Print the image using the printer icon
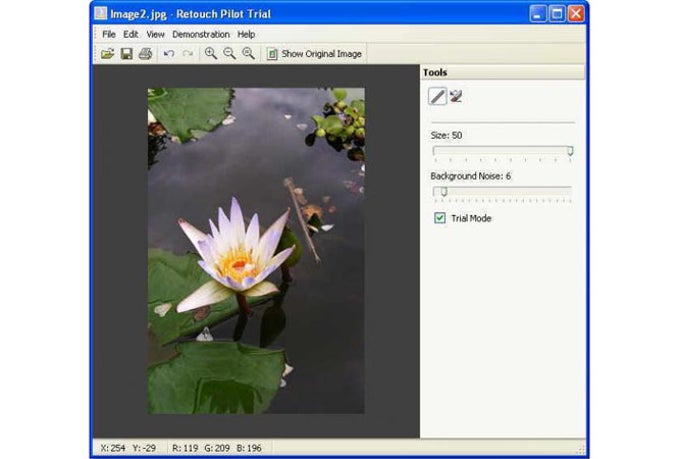680x459 pixels. coord(145,54)
